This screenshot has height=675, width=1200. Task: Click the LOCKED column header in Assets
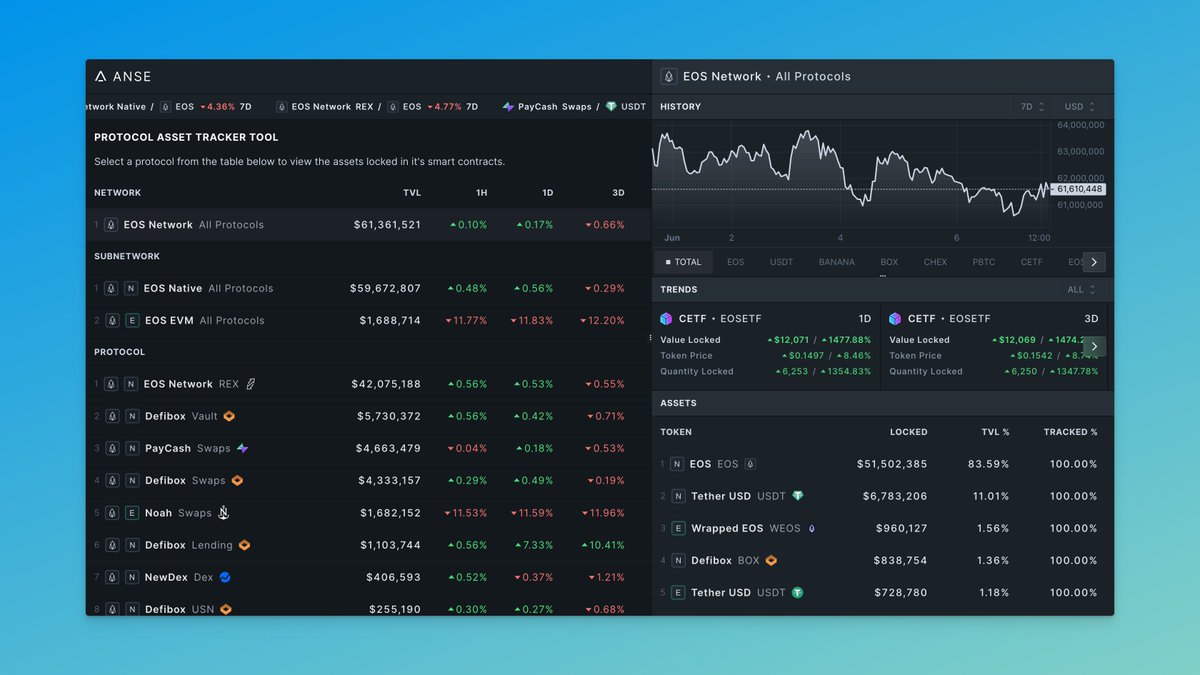(x=909, y=432)
